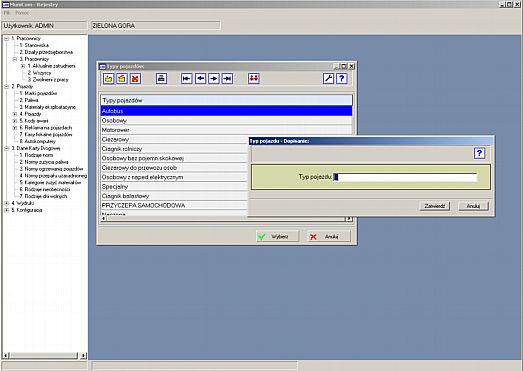The width and height of the screenshot is (523, 371).
Task: Click the Typy pojazdów window title icon
Action: [103, 66]
